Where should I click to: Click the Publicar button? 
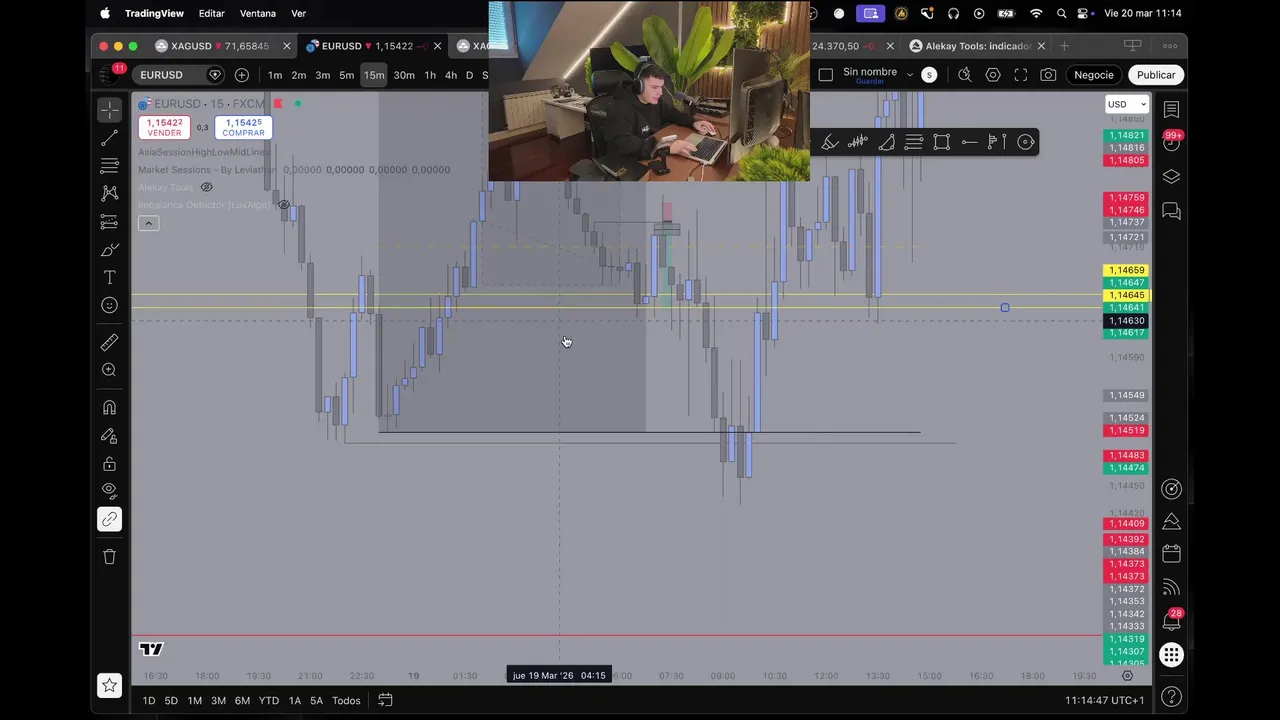click(x=1156, y=75)
